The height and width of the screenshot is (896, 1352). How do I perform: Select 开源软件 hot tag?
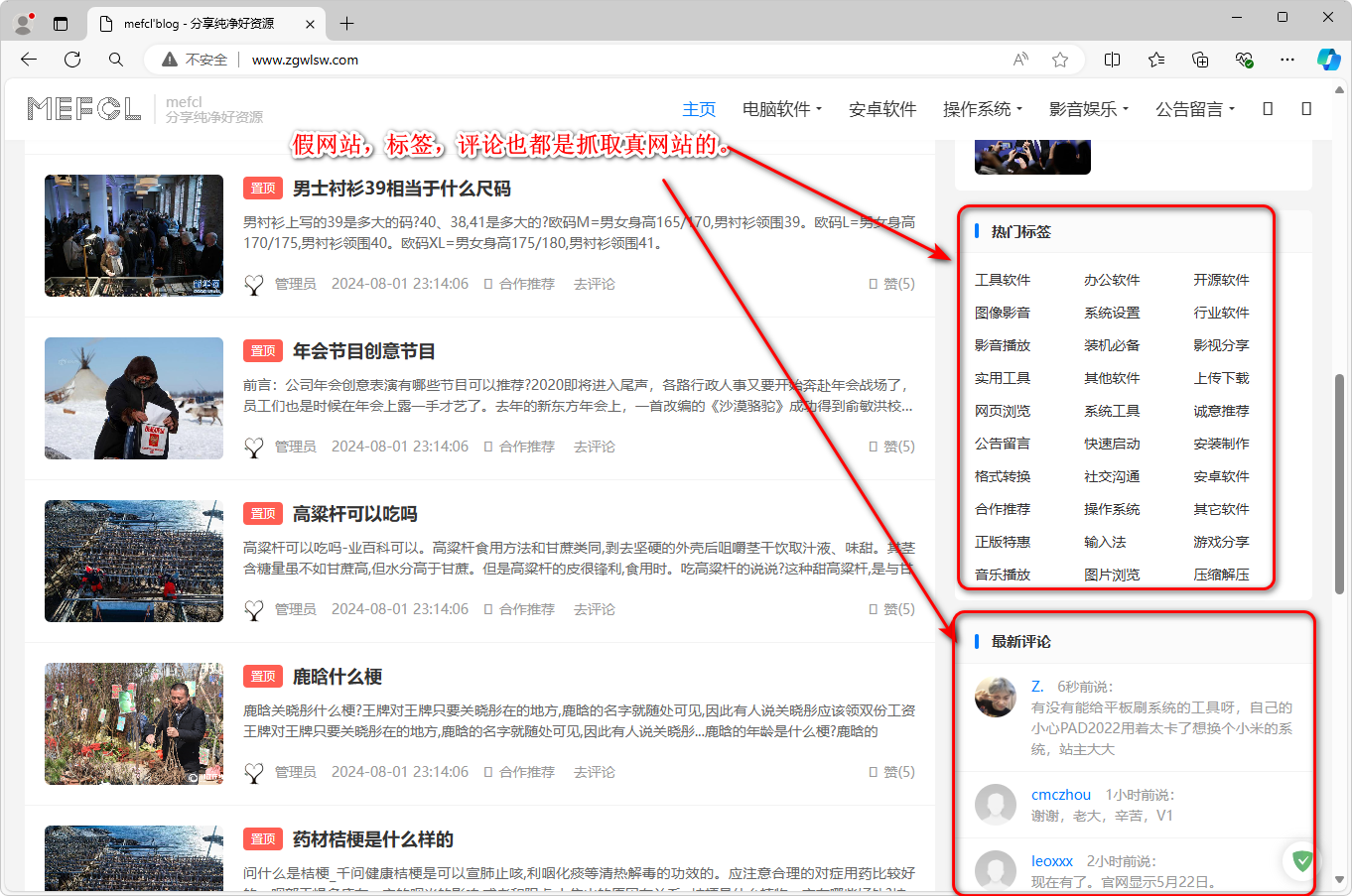(x=1221, y=280)
